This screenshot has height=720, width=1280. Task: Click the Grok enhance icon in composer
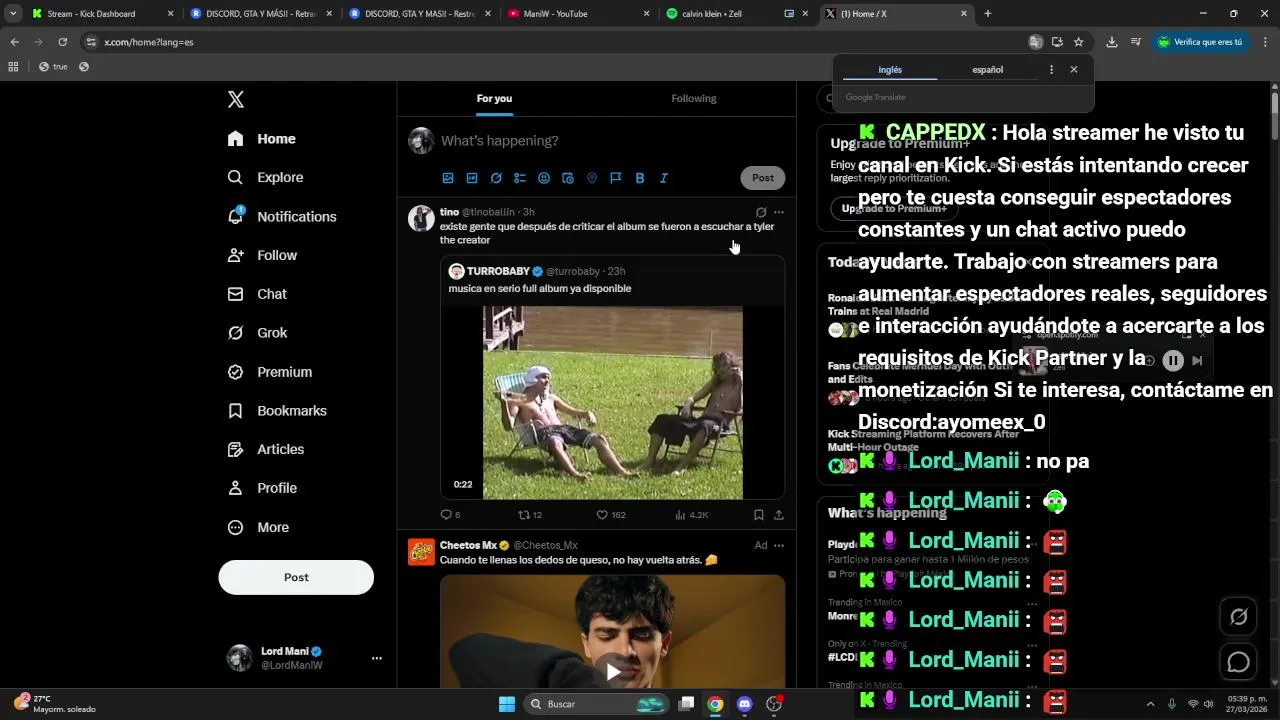(496, 178)
